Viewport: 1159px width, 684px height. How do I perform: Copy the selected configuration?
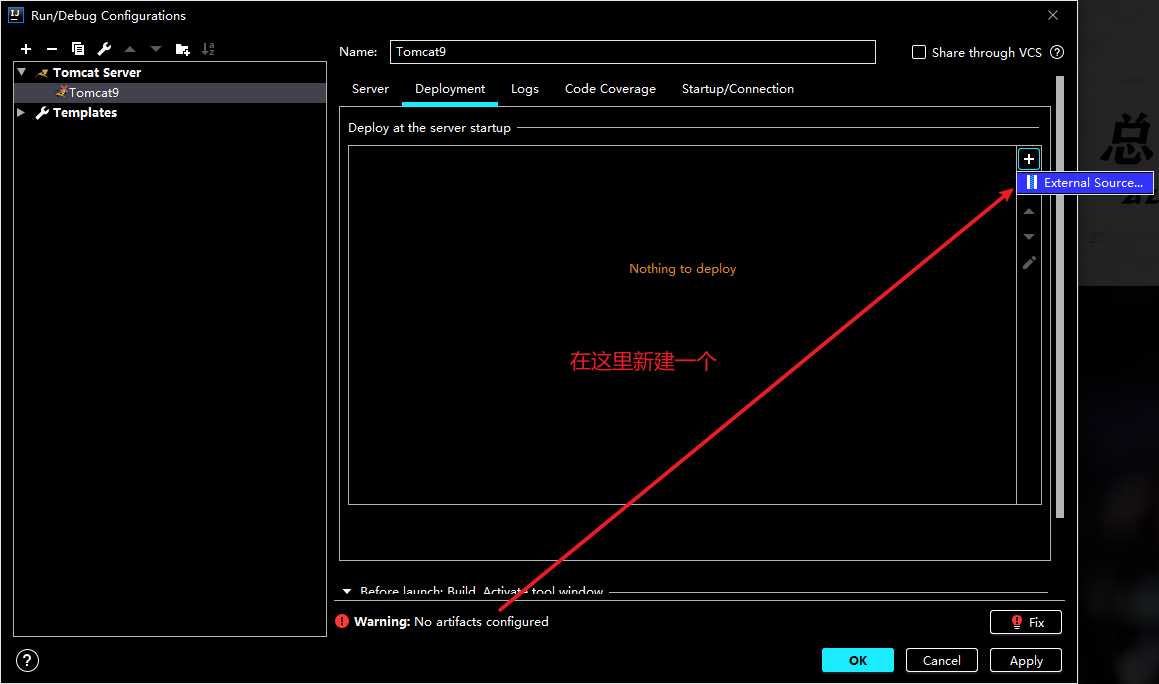78,49
